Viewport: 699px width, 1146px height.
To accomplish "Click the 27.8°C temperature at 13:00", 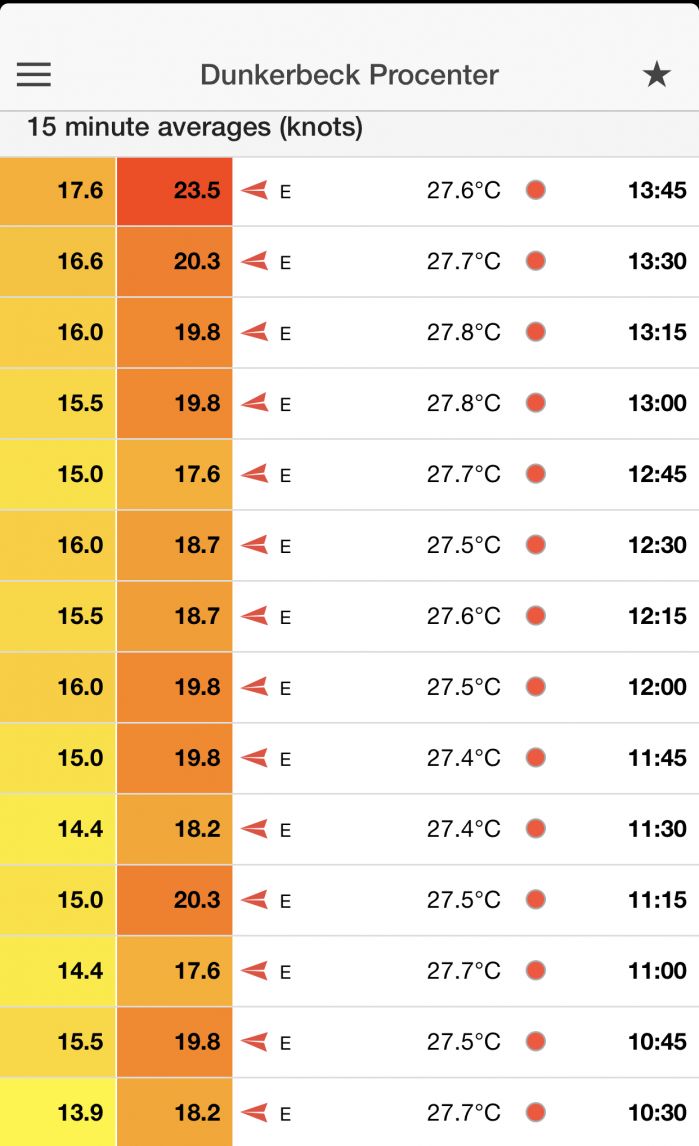I will point(463,403).
